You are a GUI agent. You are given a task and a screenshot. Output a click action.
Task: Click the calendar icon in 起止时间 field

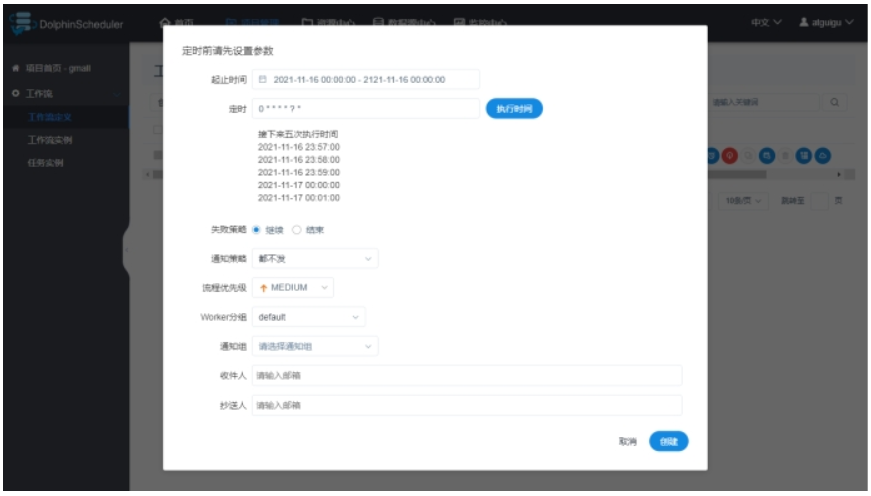point(263,79)
